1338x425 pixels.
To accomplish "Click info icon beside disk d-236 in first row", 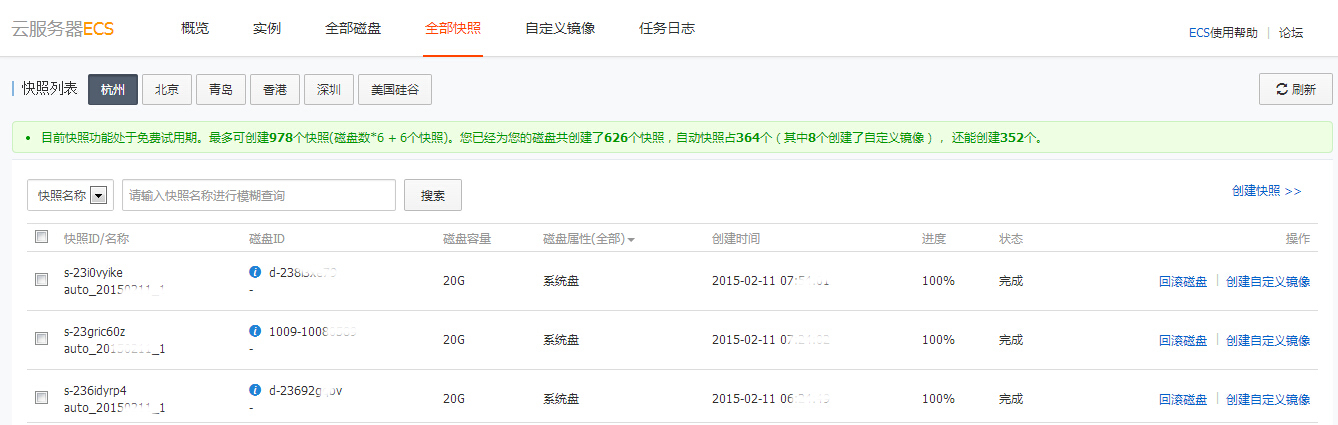I will point(255,271).
